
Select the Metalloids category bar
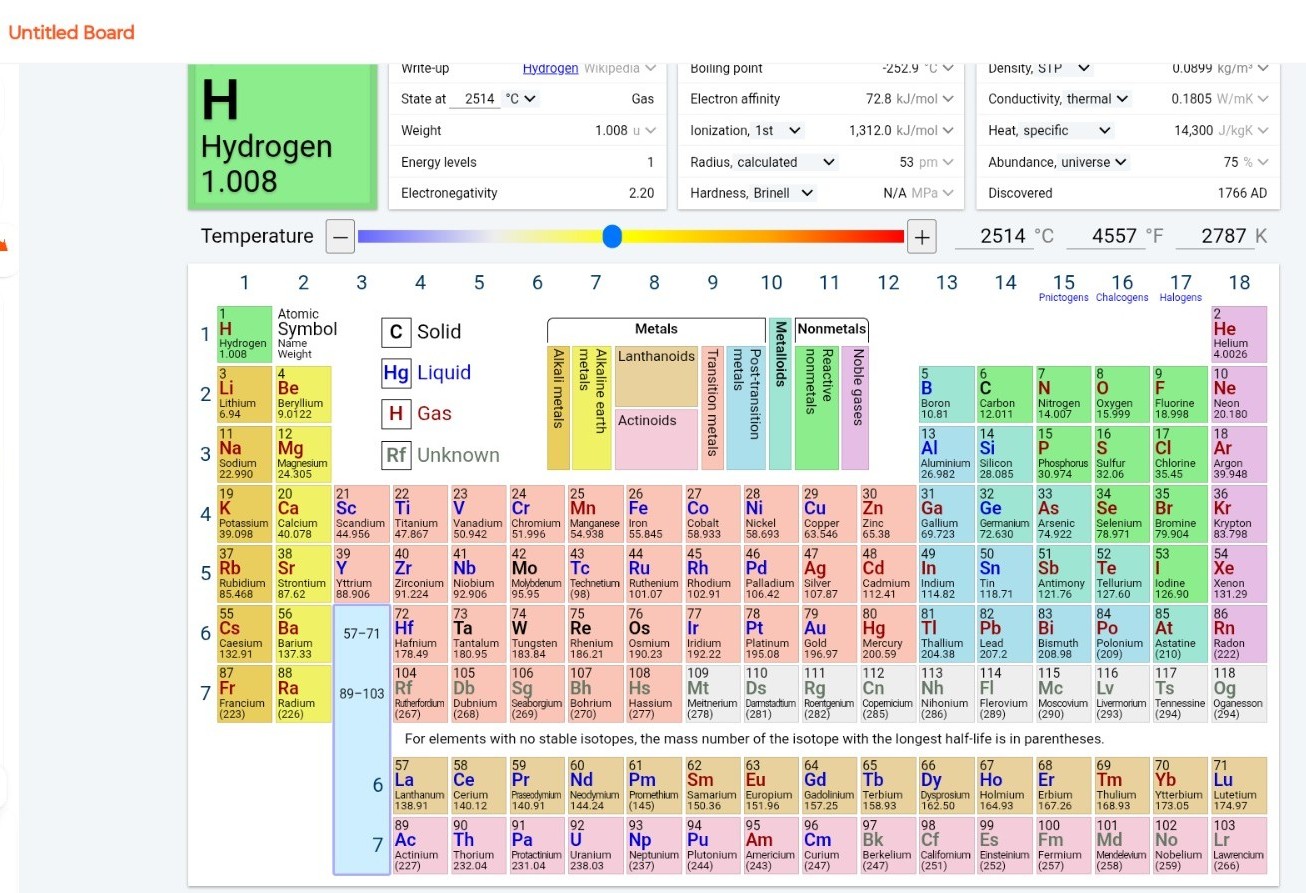780,394
